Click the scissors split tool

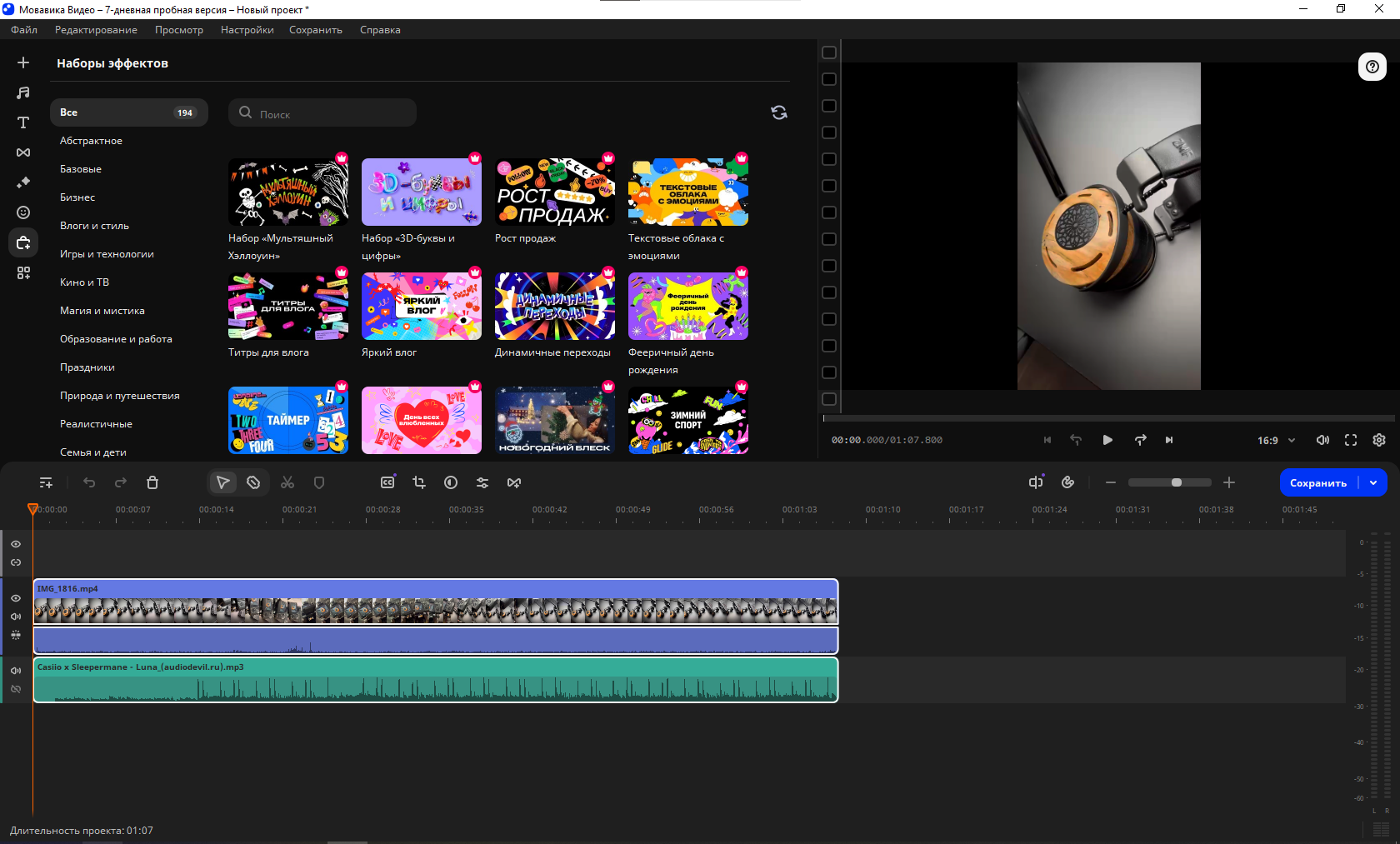pyautogui.click(x=287, y=482)
